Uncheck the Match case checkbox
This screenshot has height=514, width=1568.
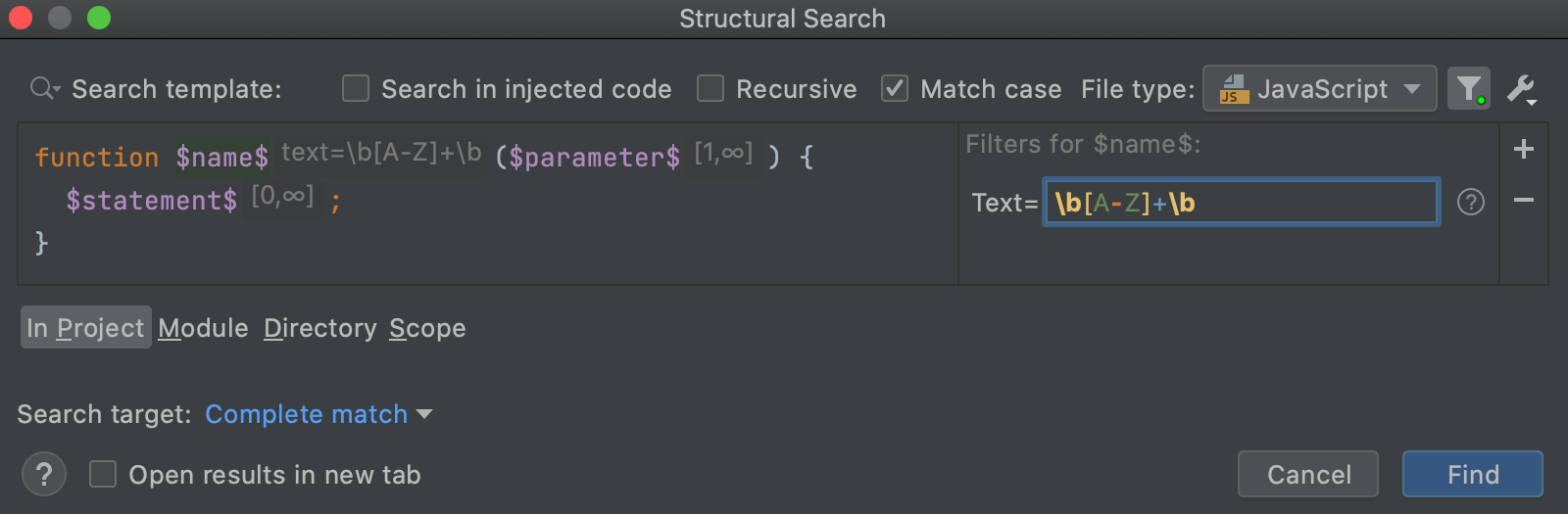pyautogui.click(x=895, y=89)
